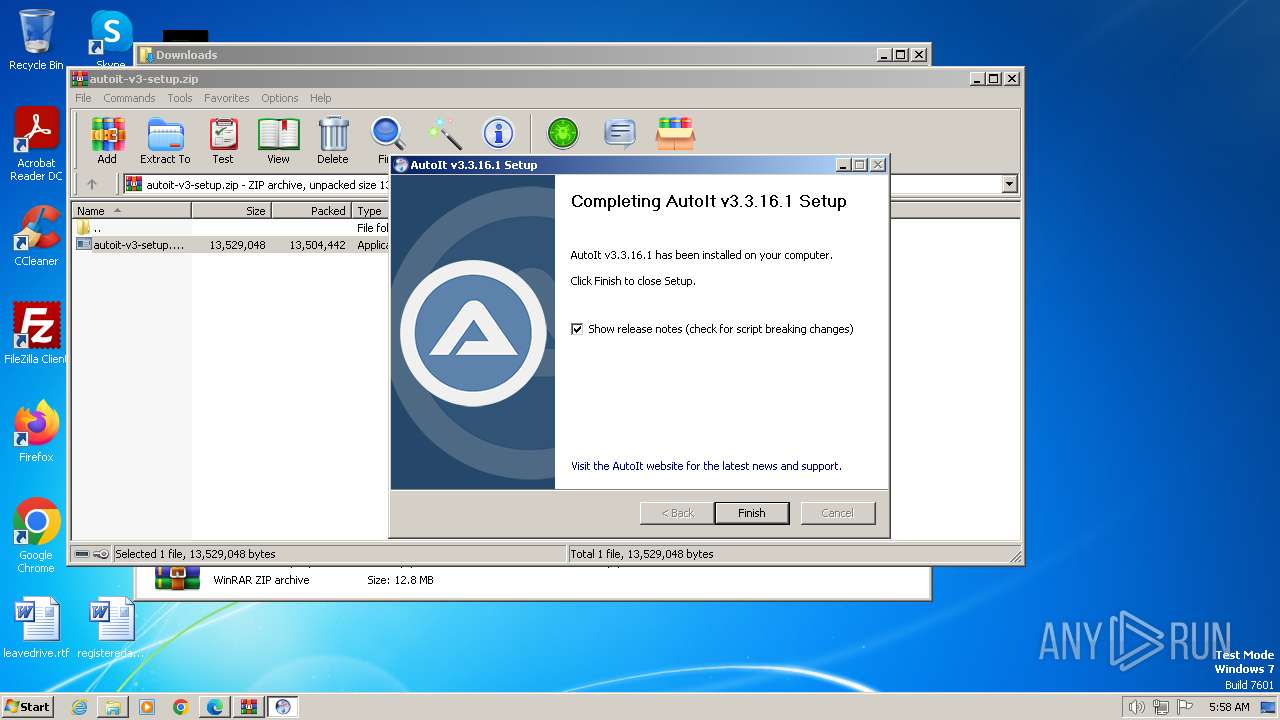Open Recycle Bin desktop icon
This screenshot has width=1280, height=720.
[36, 40]
